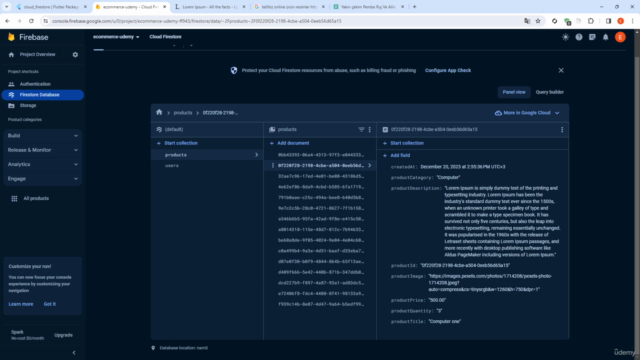Click Start collection in the document panel
640x360 pixels.
click(403, 143)
